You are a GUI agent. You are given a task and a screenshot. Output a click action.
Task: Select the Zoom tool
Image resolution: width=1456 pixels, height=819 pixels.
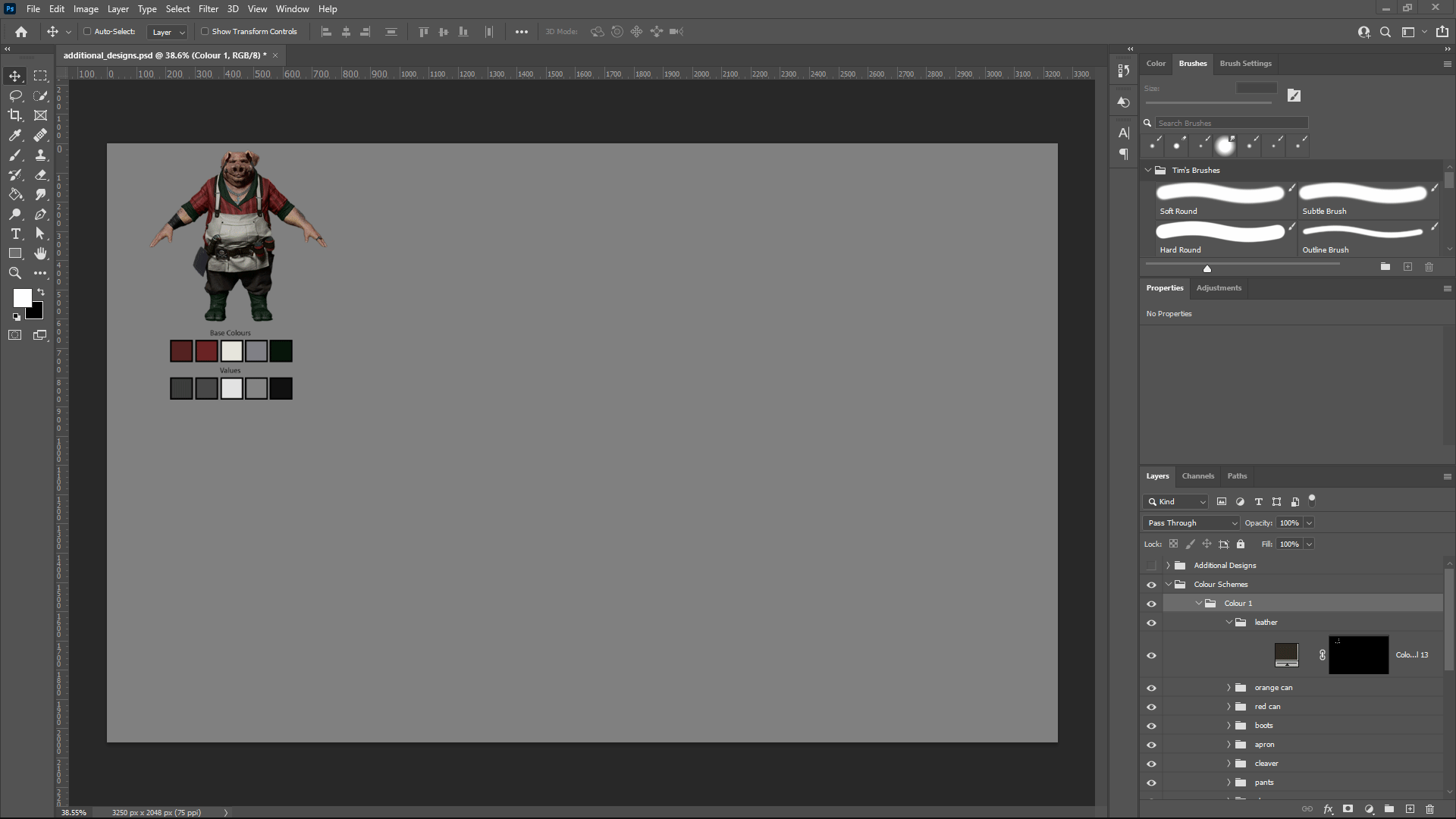pyautogui.click(x=15, y=273)
